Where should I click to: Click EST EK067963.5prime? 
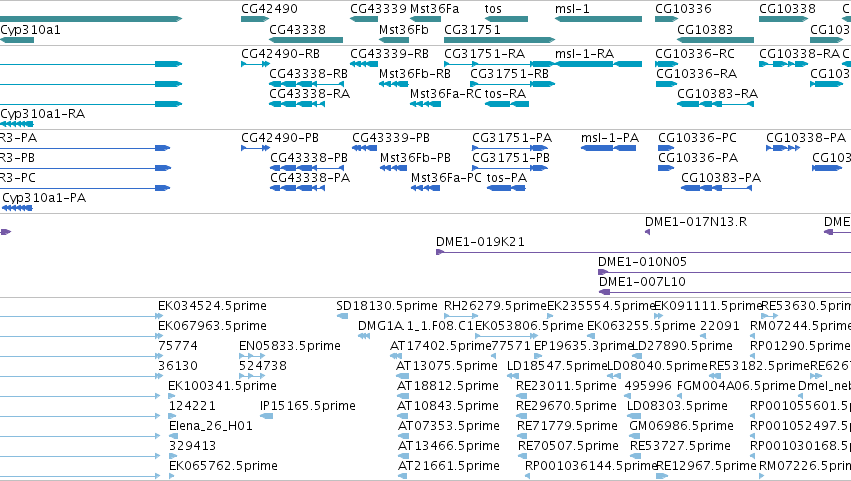212,326
